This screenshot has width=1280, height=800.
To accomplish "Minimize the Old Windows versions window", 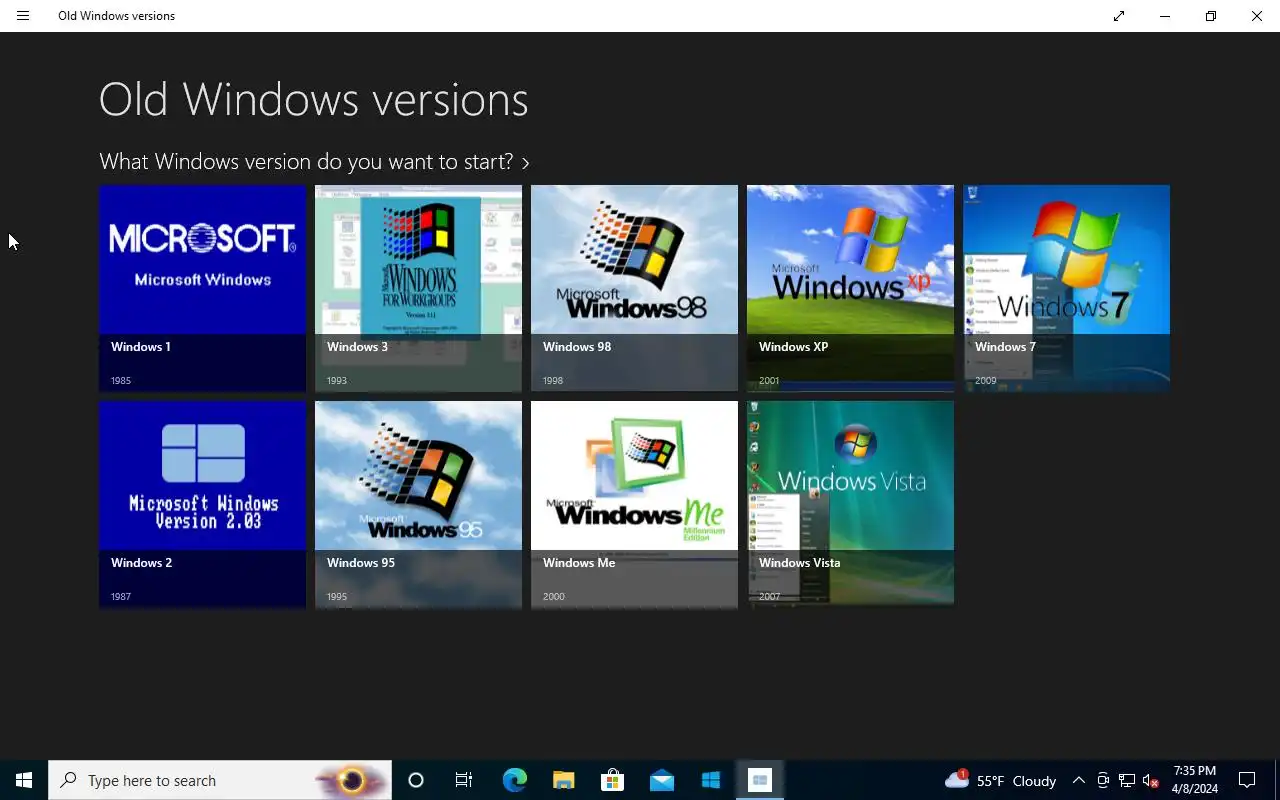I will pos(1165,16).
